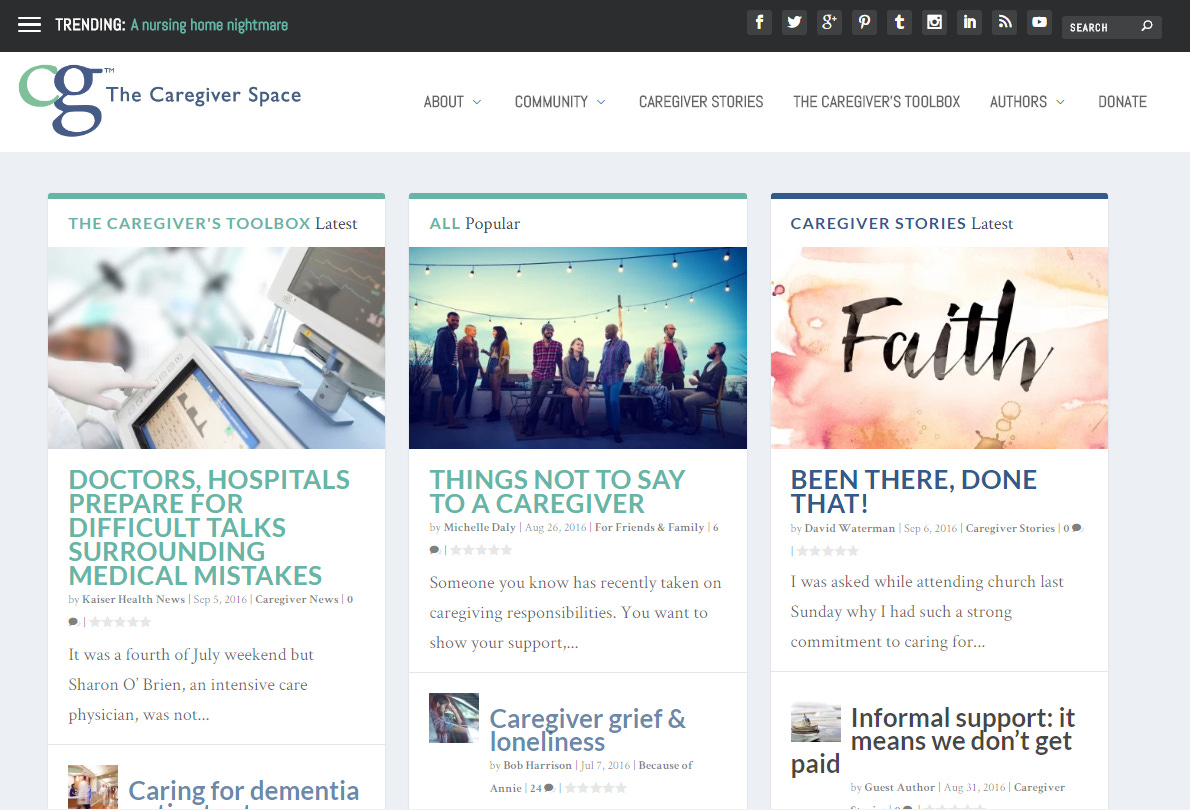Open Caregiver grief & loneliness article
Image resolution: width=1190 pixels, height=810 pixels.
pos(587,730)
